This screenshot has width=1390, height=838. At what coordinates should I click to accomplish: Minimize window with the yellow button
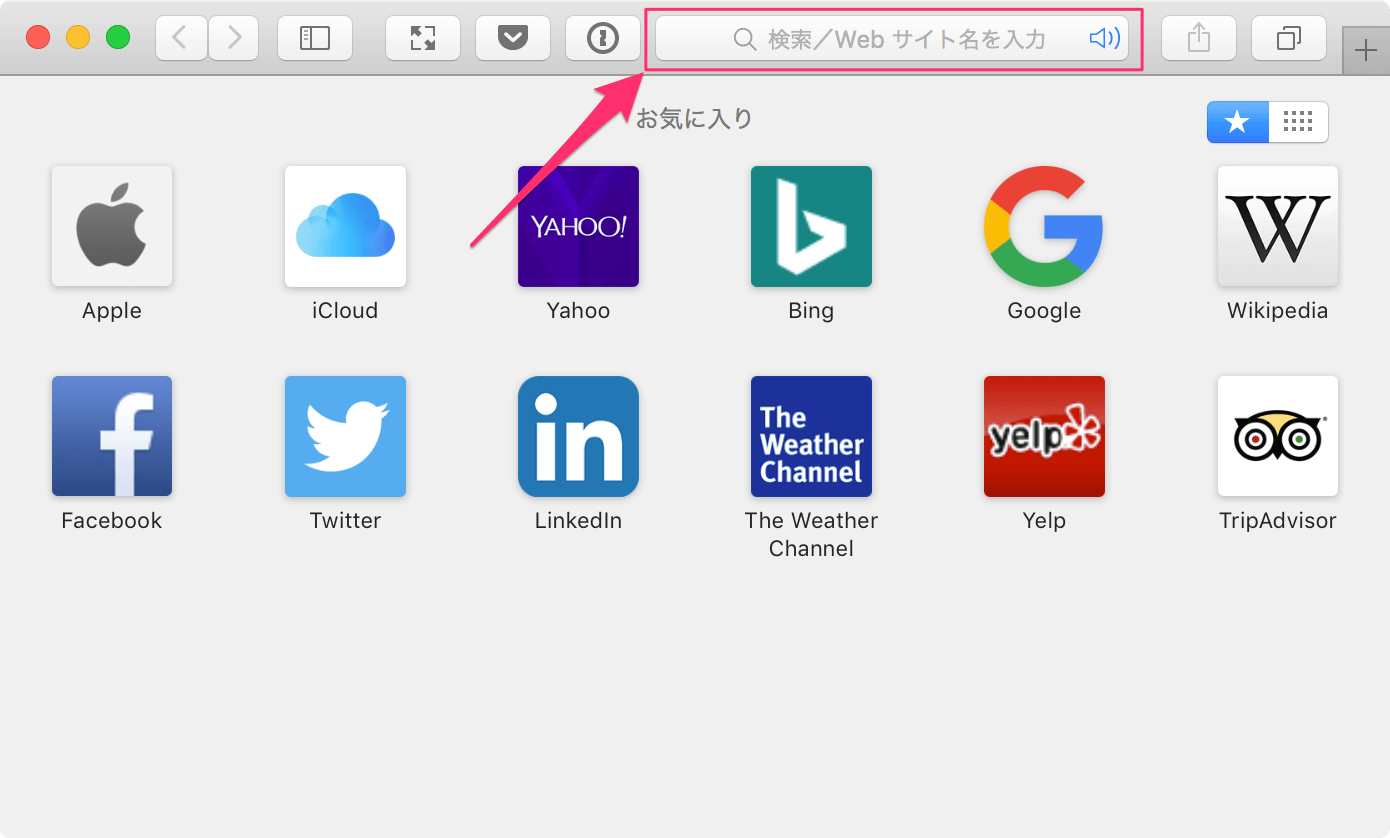[x=78, y=38]
